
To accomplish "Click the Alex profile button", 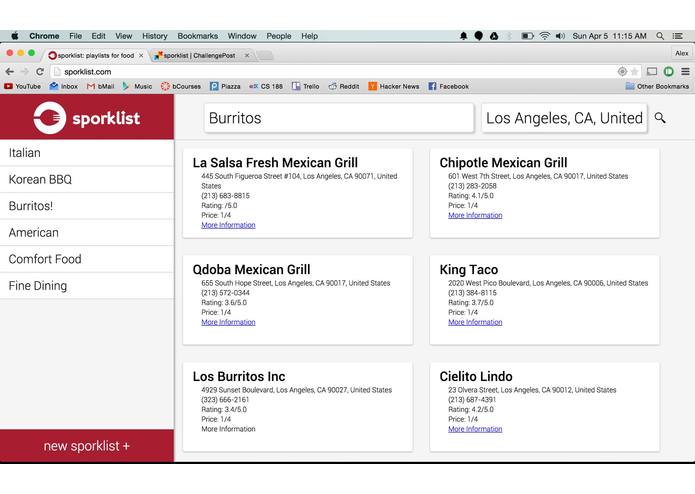I will (x=682, y=53).
